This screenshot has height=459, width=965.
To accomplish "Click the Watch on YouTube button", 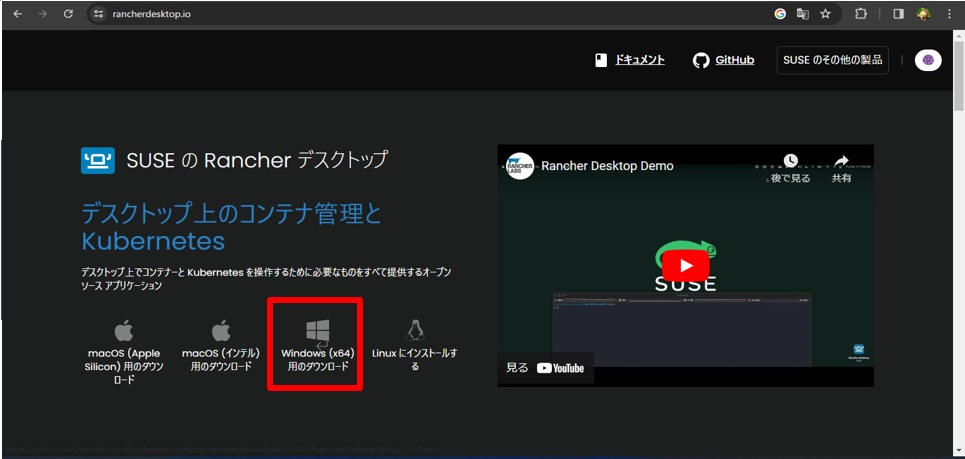I will point(546,368).
